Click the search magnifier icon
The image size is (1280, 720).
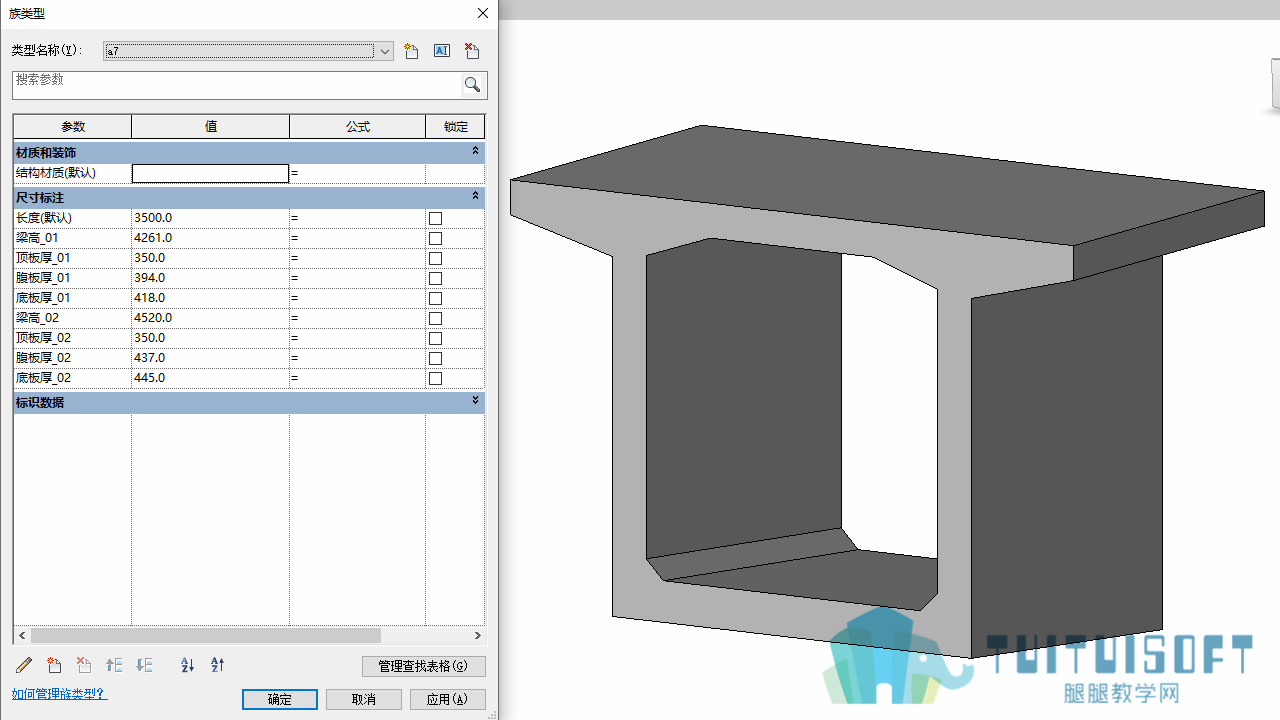473,85
